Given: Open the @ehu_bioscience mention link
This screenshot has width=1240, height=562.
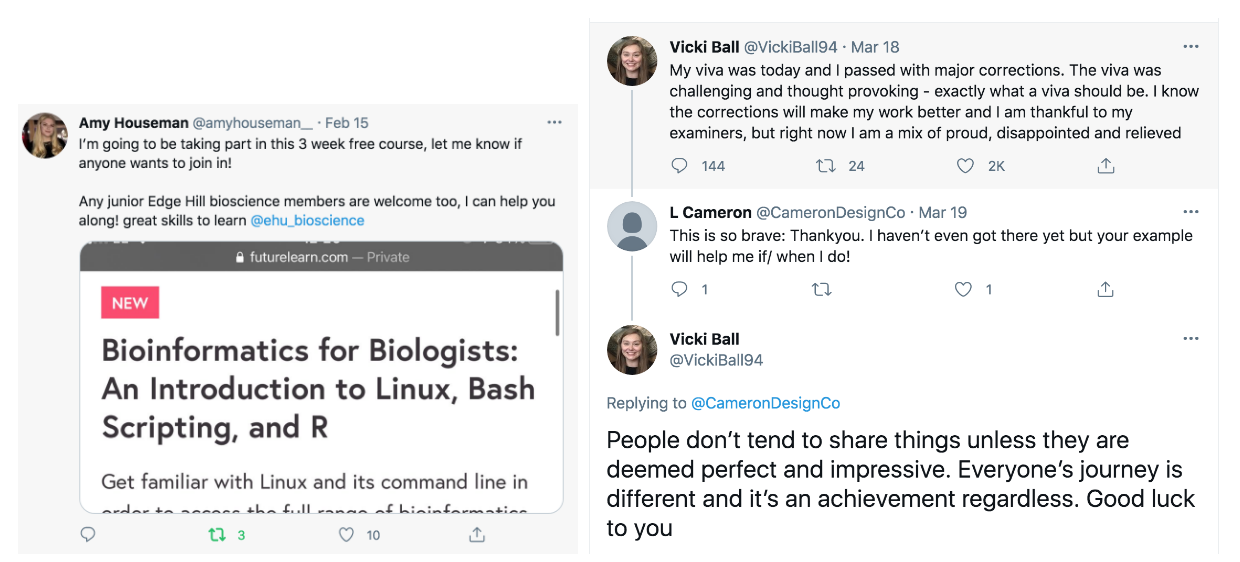Looking at the screenshot, I should click(307, 220).
